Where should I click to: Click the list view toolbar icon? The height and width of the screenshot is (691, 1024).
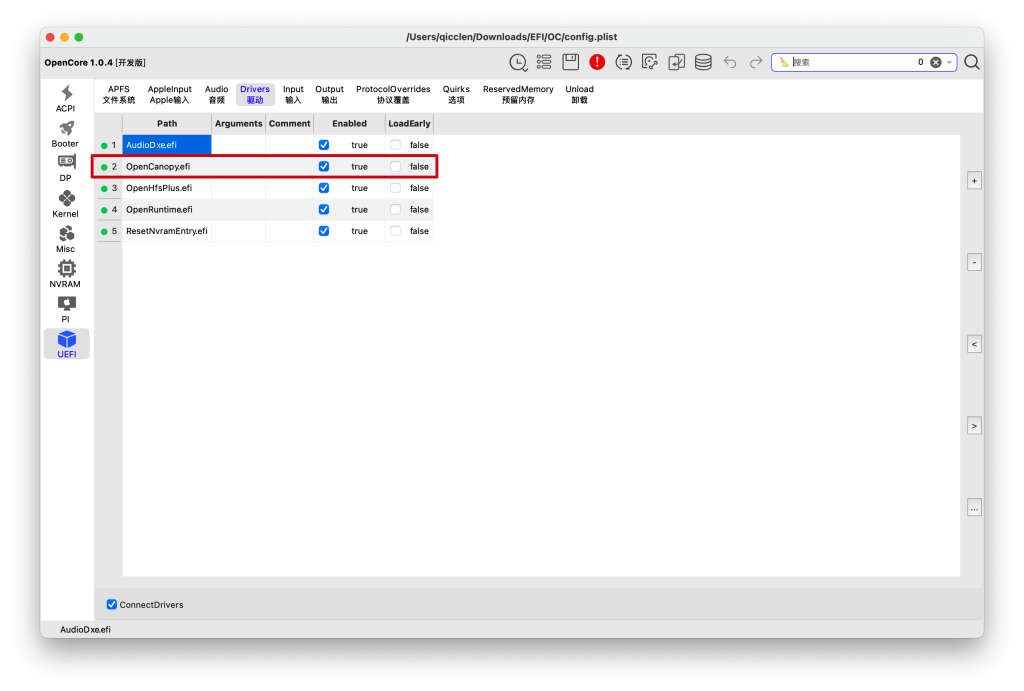544,62
